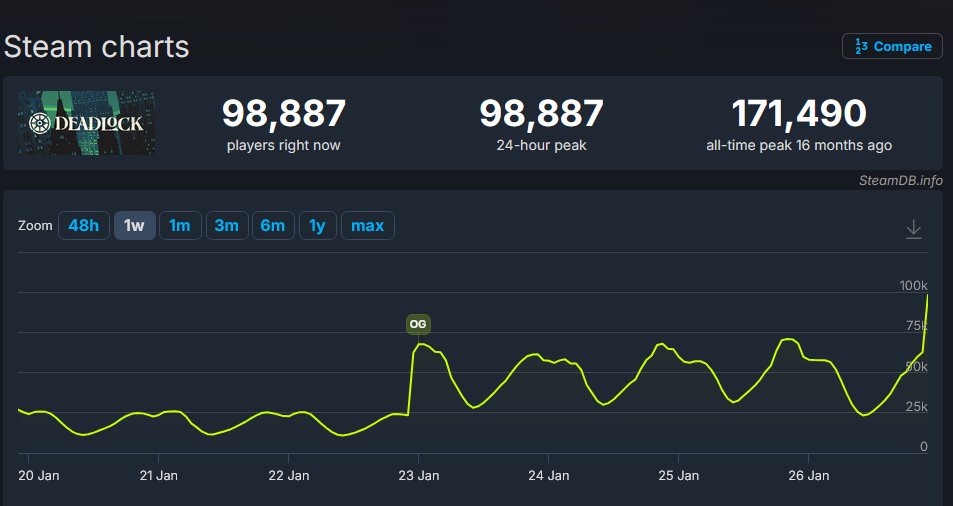Screen dimensions: 953x506
Task: Click the all-time peak 16 months ago text
Action: (x=799, y=145)
